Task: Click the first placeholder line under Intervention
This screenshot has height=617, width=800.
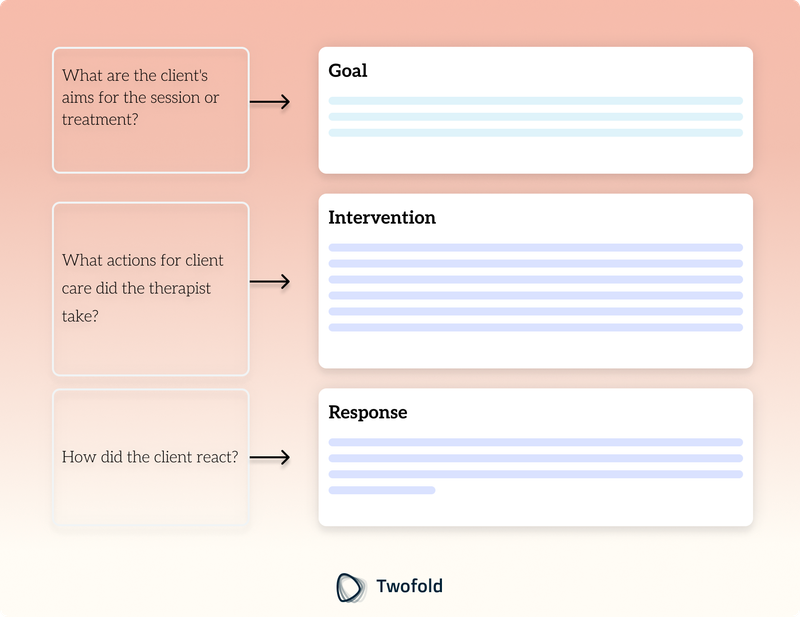Action: point(535,248)
